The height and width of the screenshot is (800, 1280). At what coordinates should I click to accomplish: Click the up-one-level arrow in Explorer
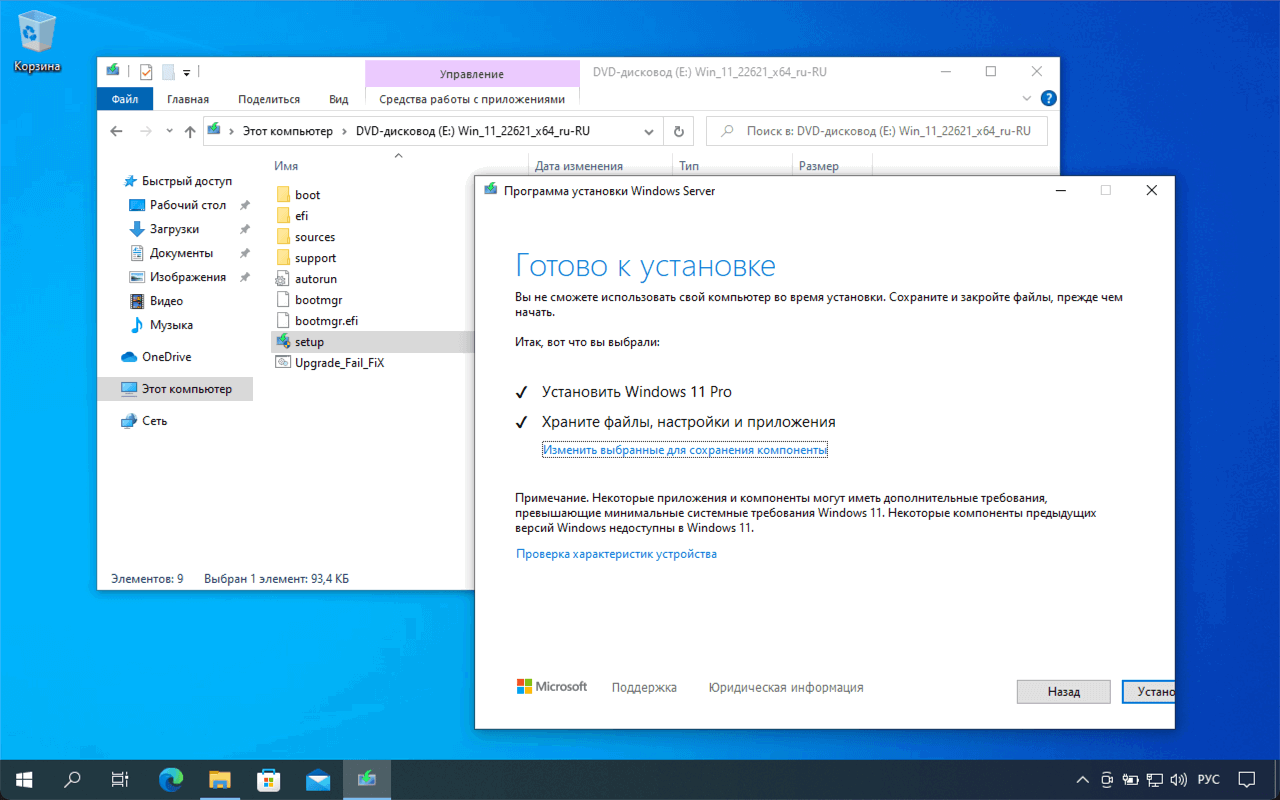190,131
